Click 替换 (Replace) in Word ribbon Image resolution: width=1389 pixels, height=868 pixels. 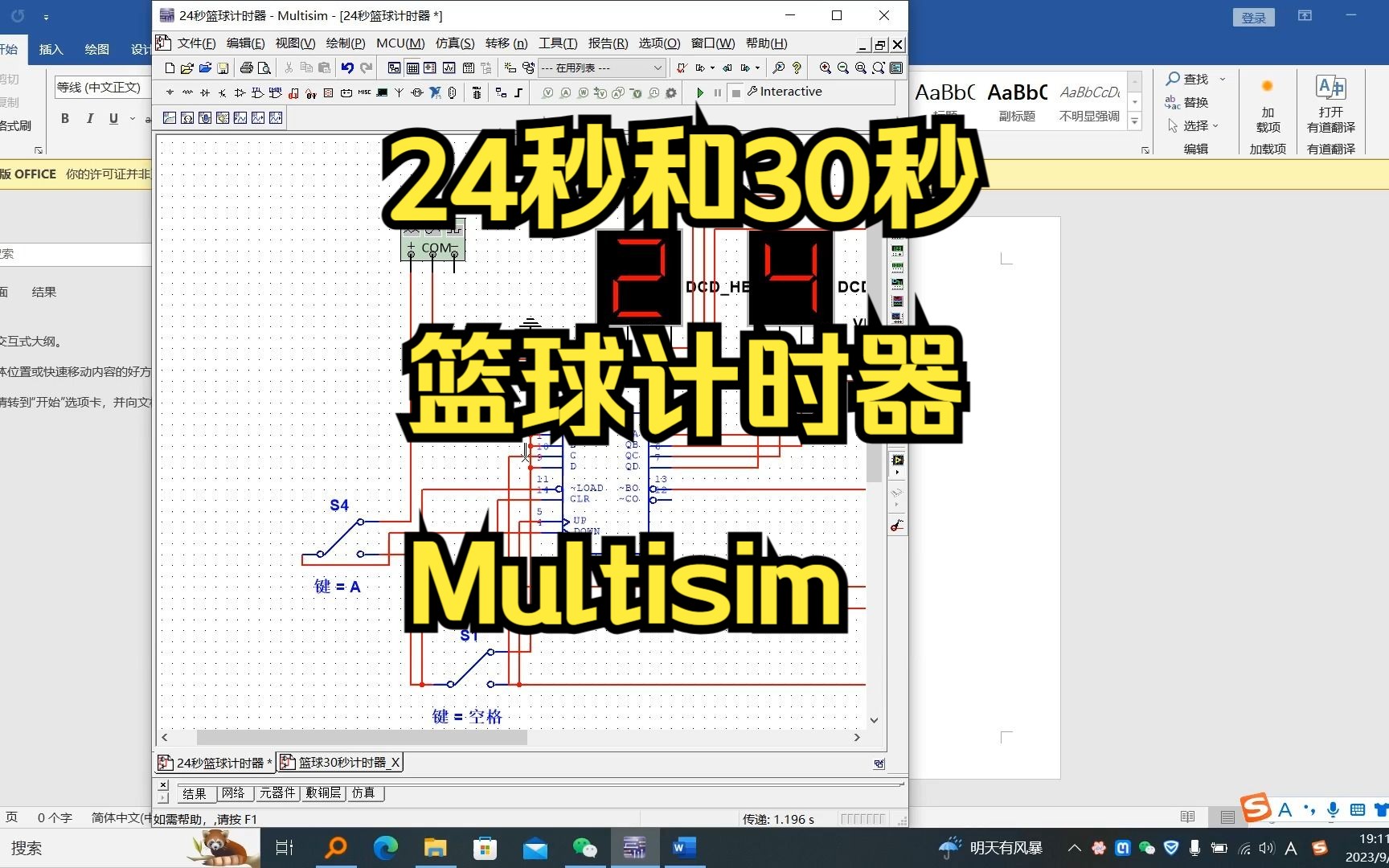pyautogui.click(x=1186, y=102)
